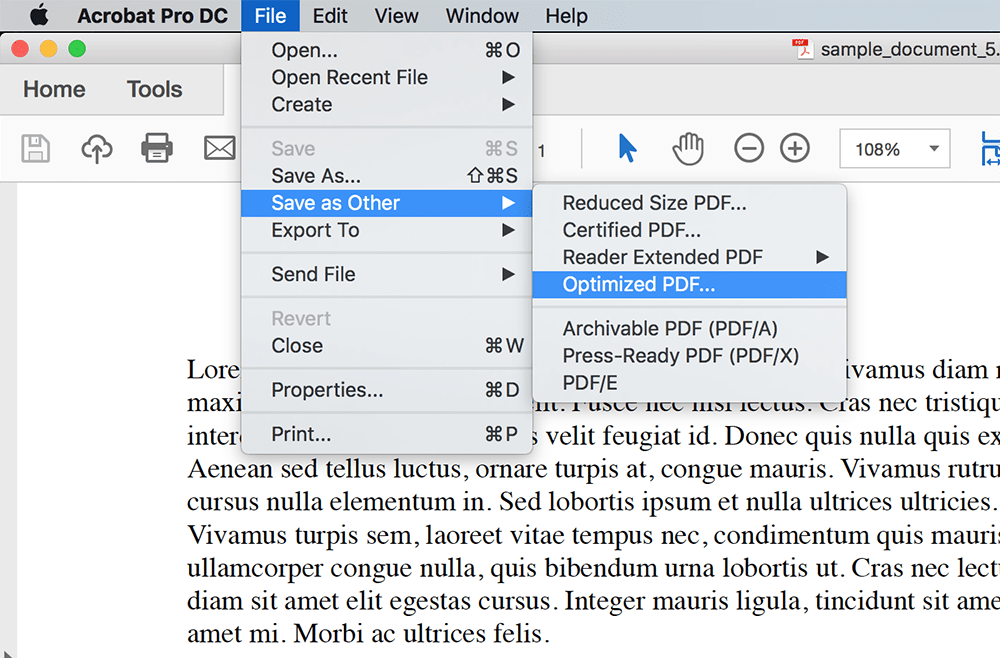Viewport: 1000px width, 658px height.
Task: Choose Reduced Size PDF... option
Action: point(689,203)
